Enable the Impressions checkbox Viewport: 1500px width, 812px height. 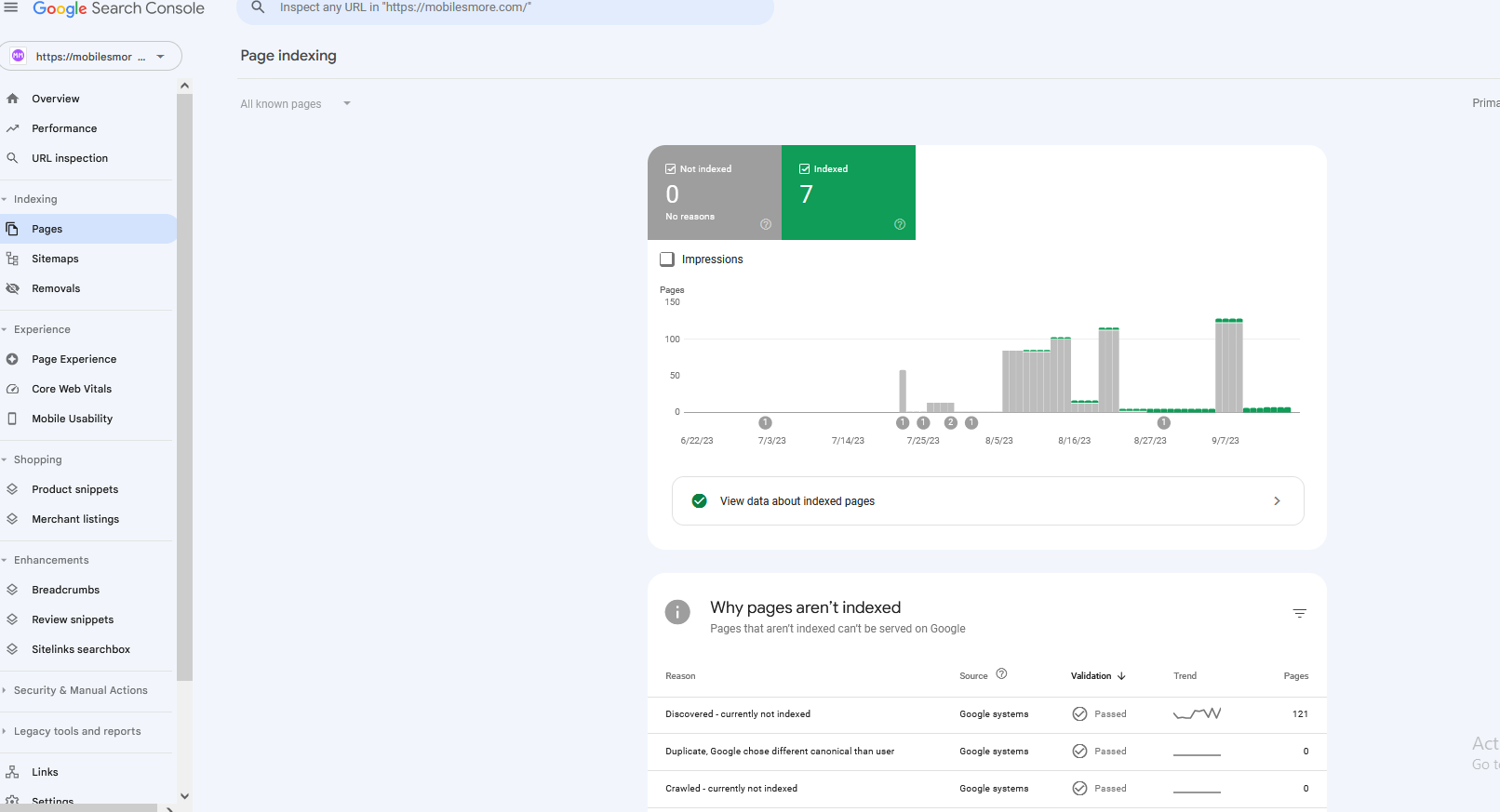667,260
